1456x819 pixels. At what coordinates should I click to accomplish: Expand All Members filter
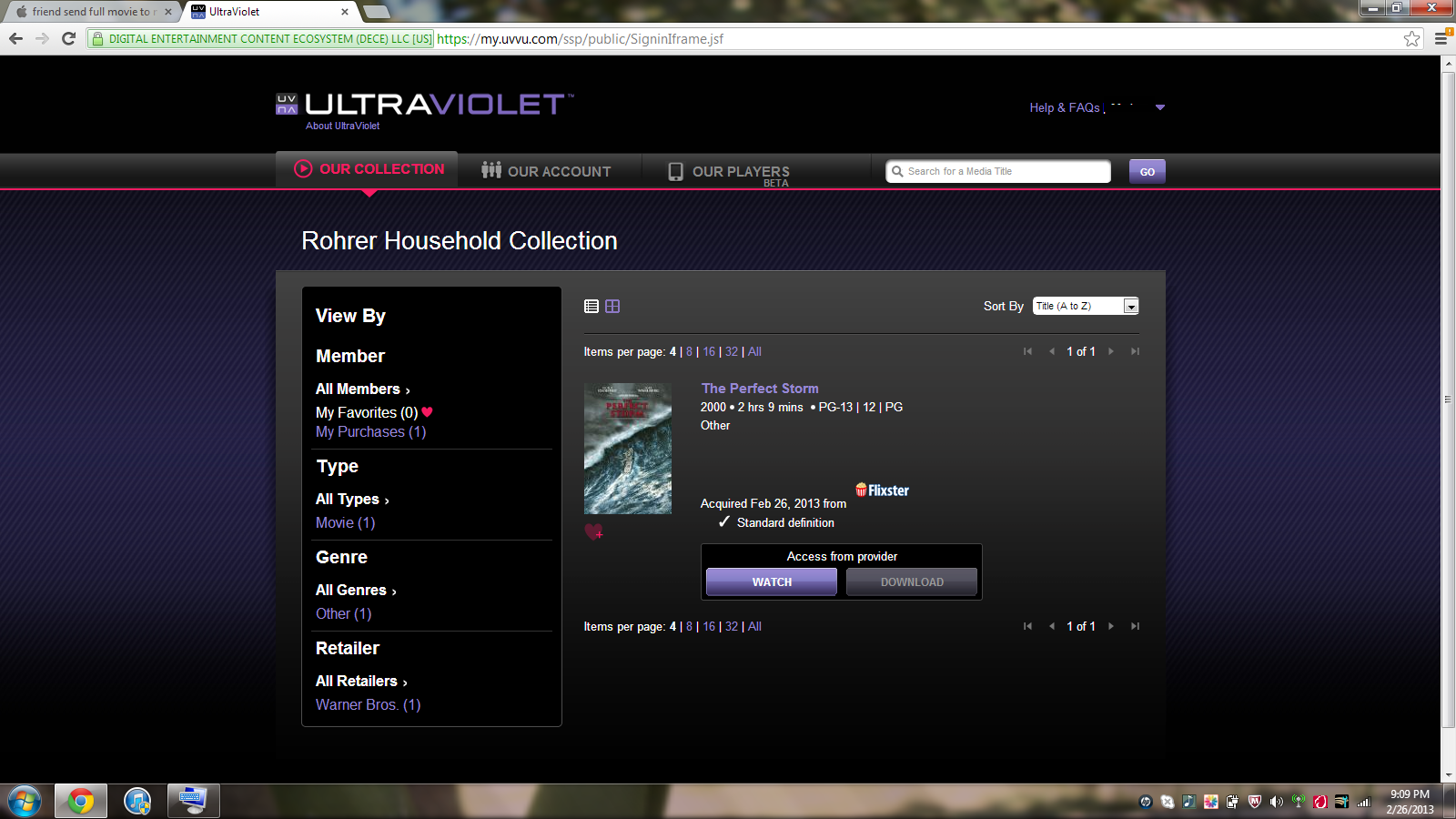pyautogui.click(x=363, y=389)
